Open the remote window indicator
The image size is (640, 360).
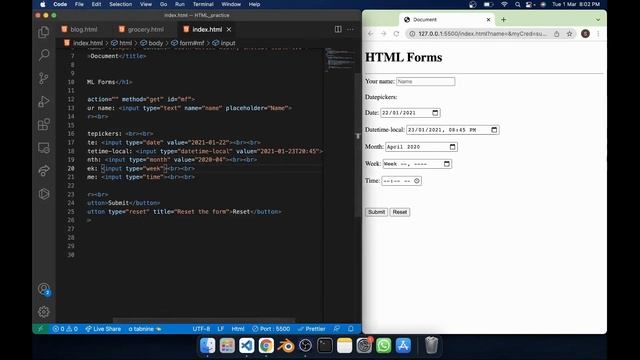(40, 329)
